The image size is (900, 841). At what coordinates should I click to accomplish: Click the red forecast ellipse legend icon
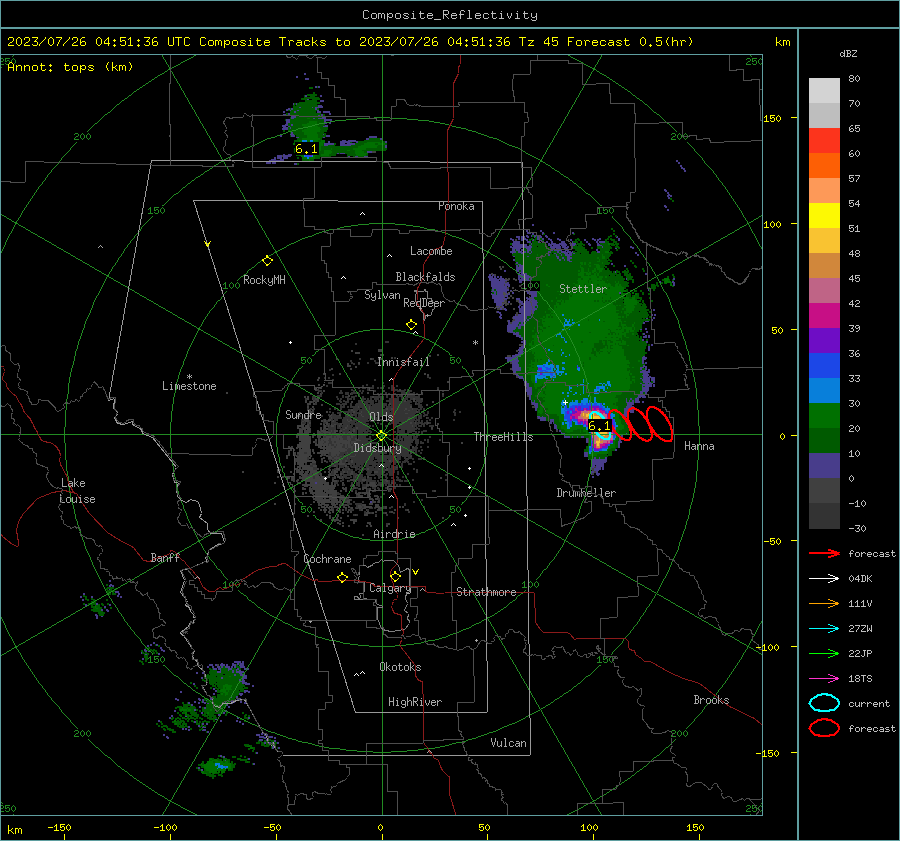pyautogui.click(x=824, y=728)
